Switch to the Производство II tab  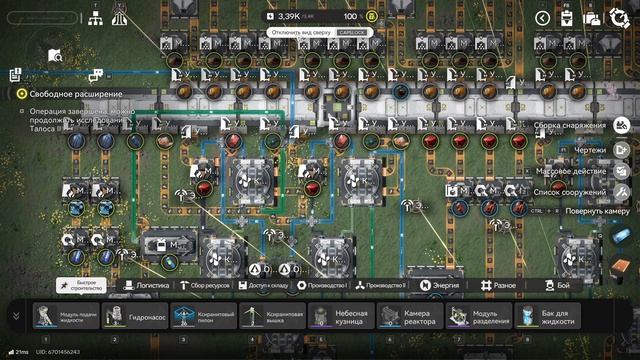coord(380,285)
